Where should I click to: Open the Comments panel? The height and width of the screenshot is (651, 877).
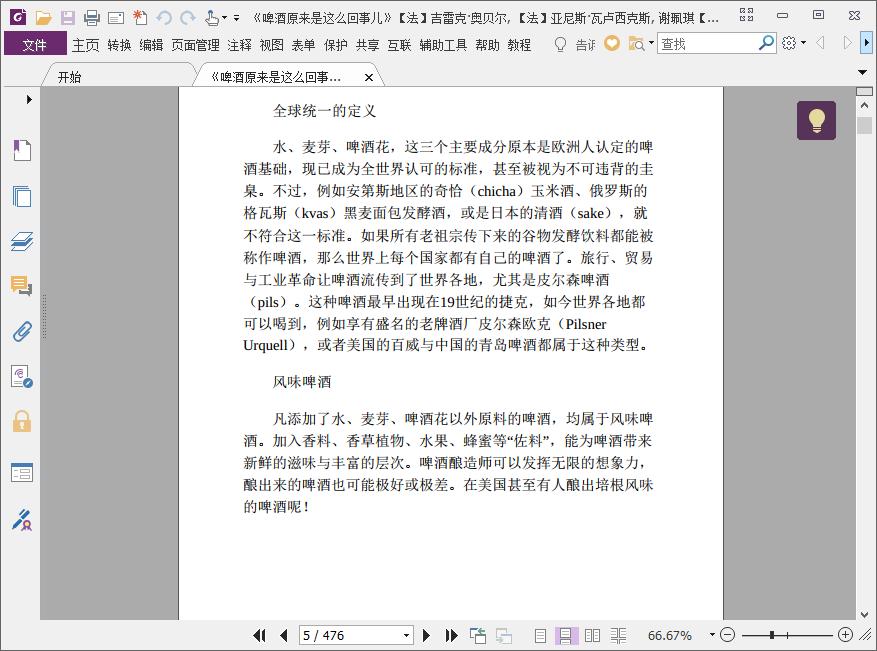pyautogui.click(x=22, y=286)
